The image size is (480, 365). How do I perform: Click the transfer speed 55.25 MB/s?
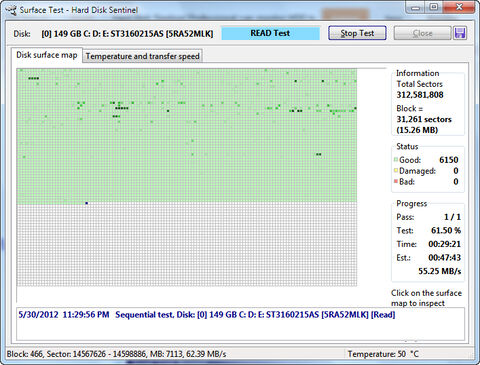pos(440,271)
